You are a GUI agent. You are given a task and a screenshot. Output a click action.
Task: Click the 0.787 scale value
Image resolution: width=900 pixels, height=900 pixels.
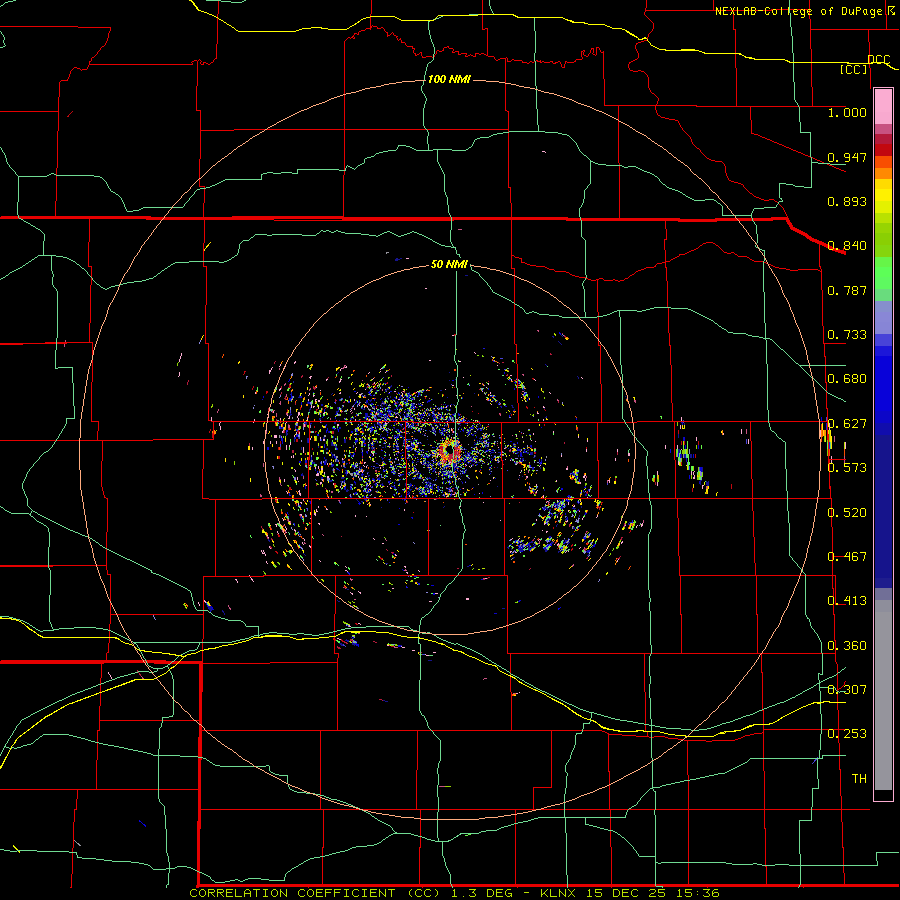(x=847, y=290)
